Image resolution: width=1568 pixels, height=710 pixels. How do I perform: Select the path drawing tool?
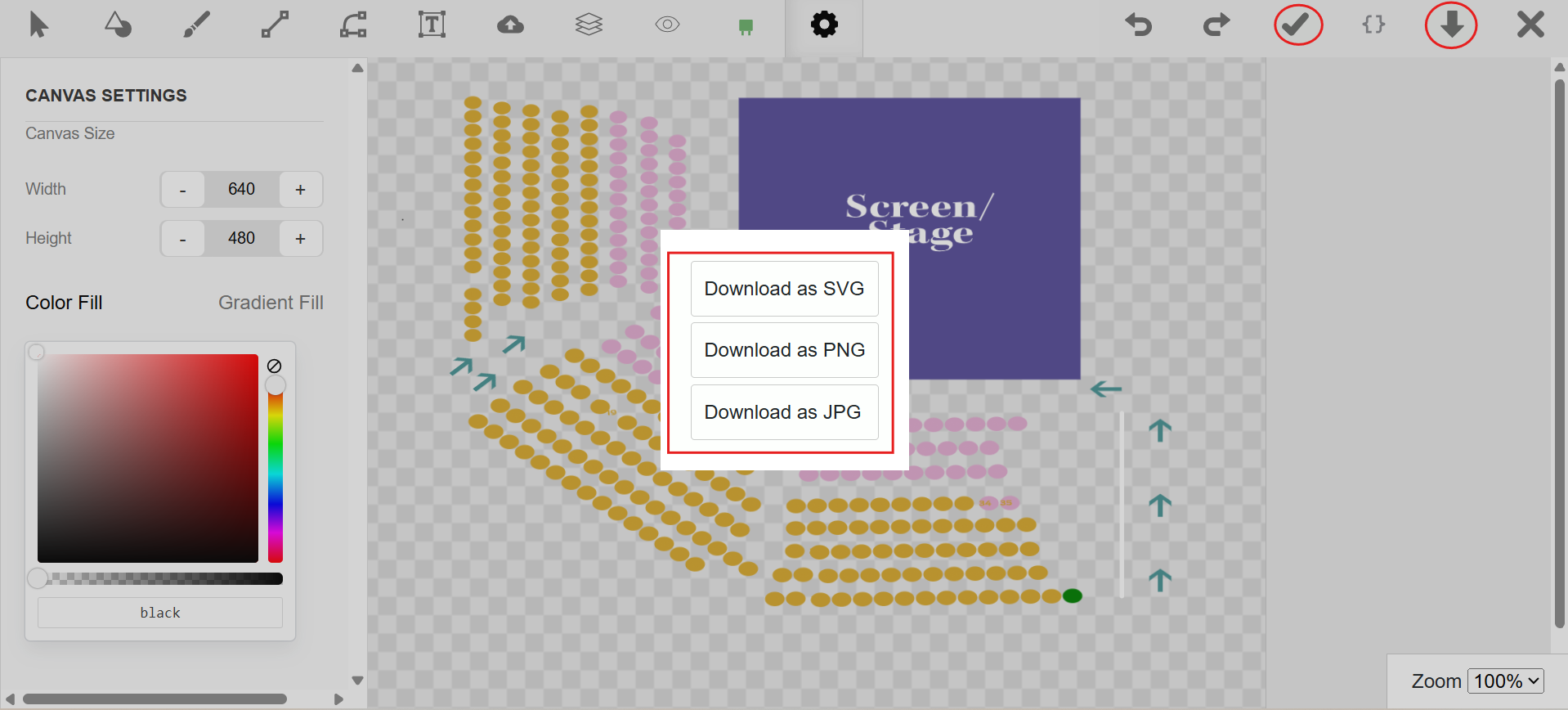[353, 25]
